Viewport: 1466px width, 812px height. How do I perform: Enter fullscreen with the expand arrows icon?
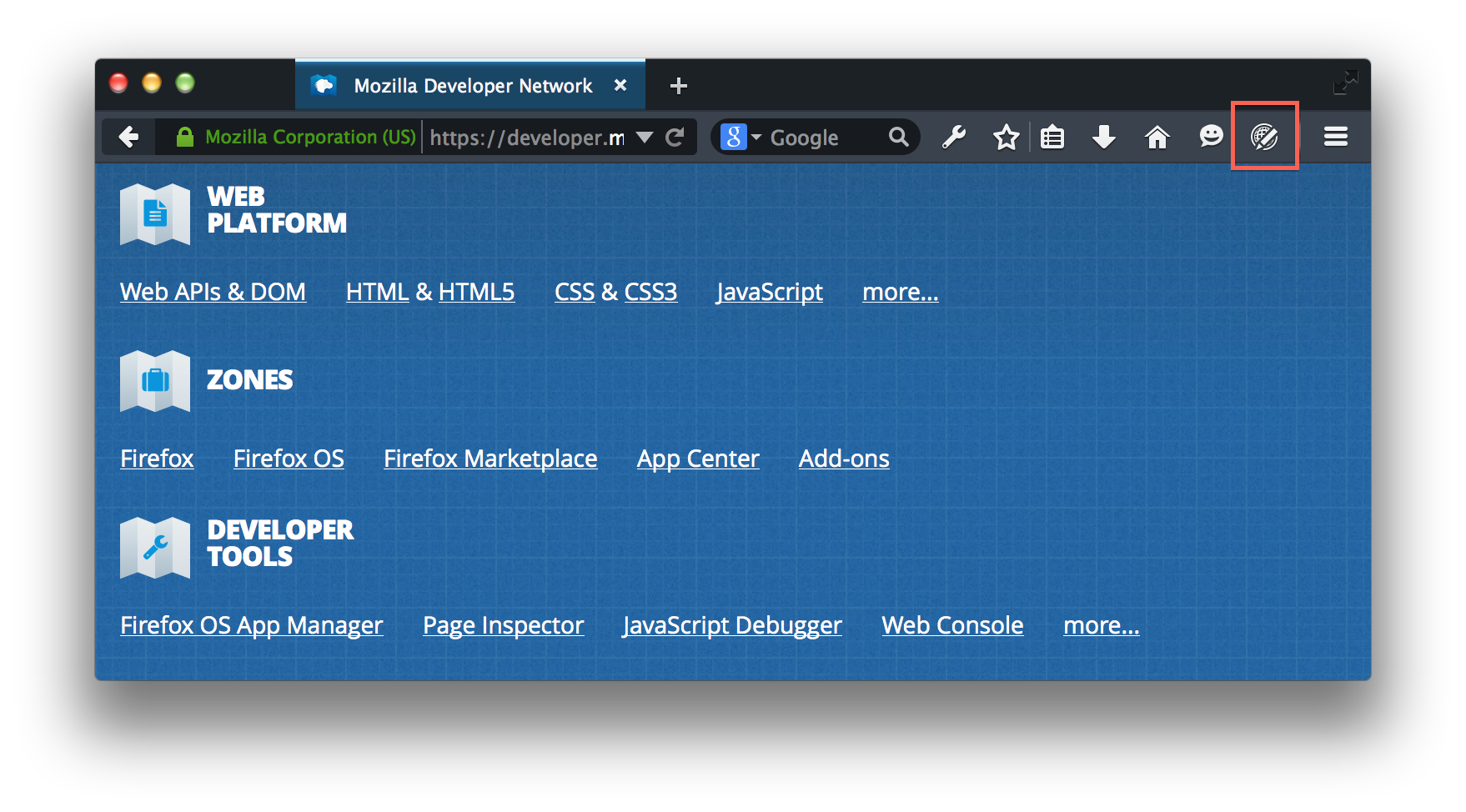click(1345, 83)
